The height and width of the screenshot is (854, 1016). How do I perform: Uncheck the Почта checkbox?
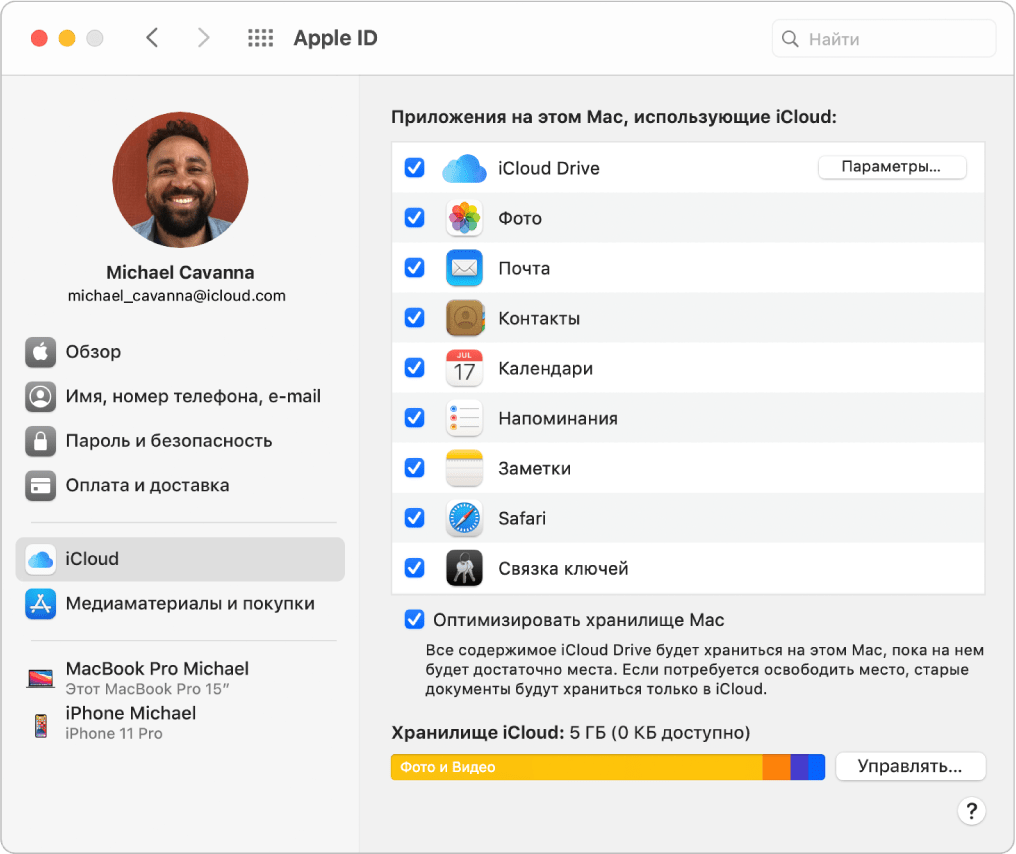coord(414,268)
